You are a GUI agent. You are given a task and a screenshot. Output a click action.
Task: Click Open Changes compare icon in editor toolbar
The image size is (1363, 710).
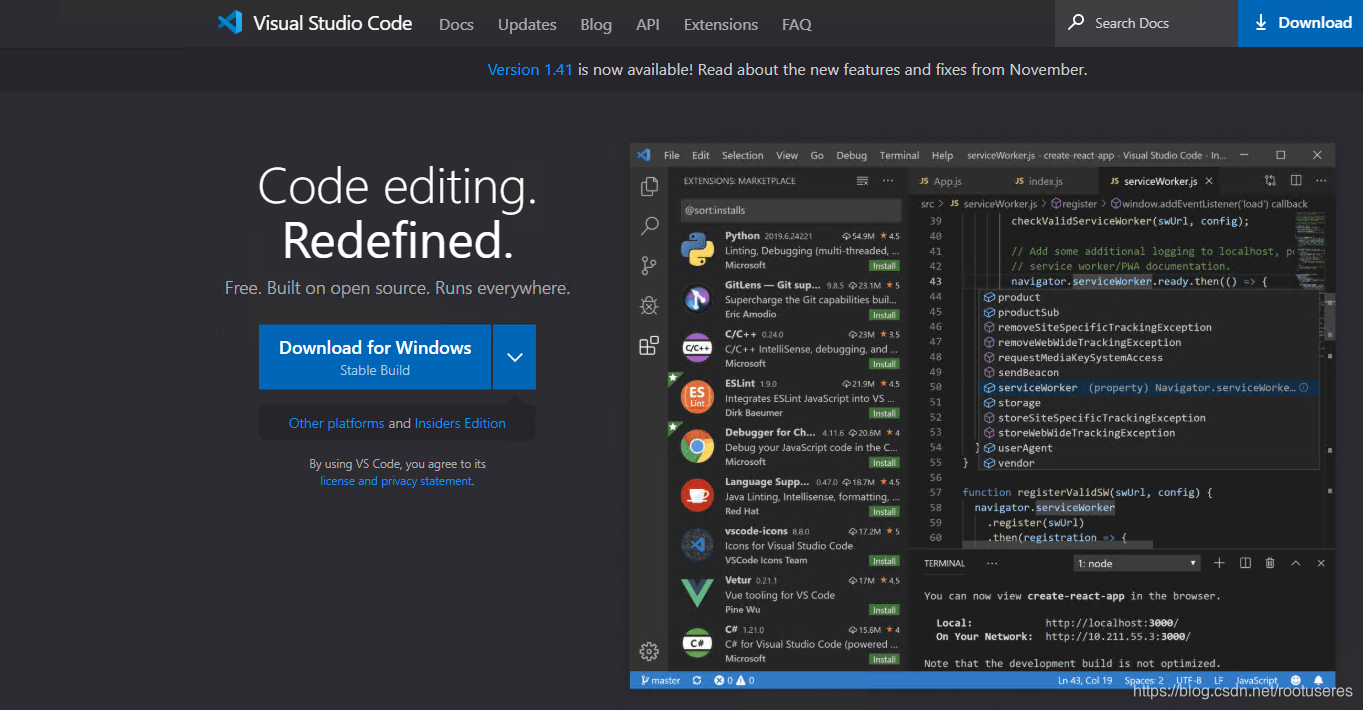pos(1270,181)
